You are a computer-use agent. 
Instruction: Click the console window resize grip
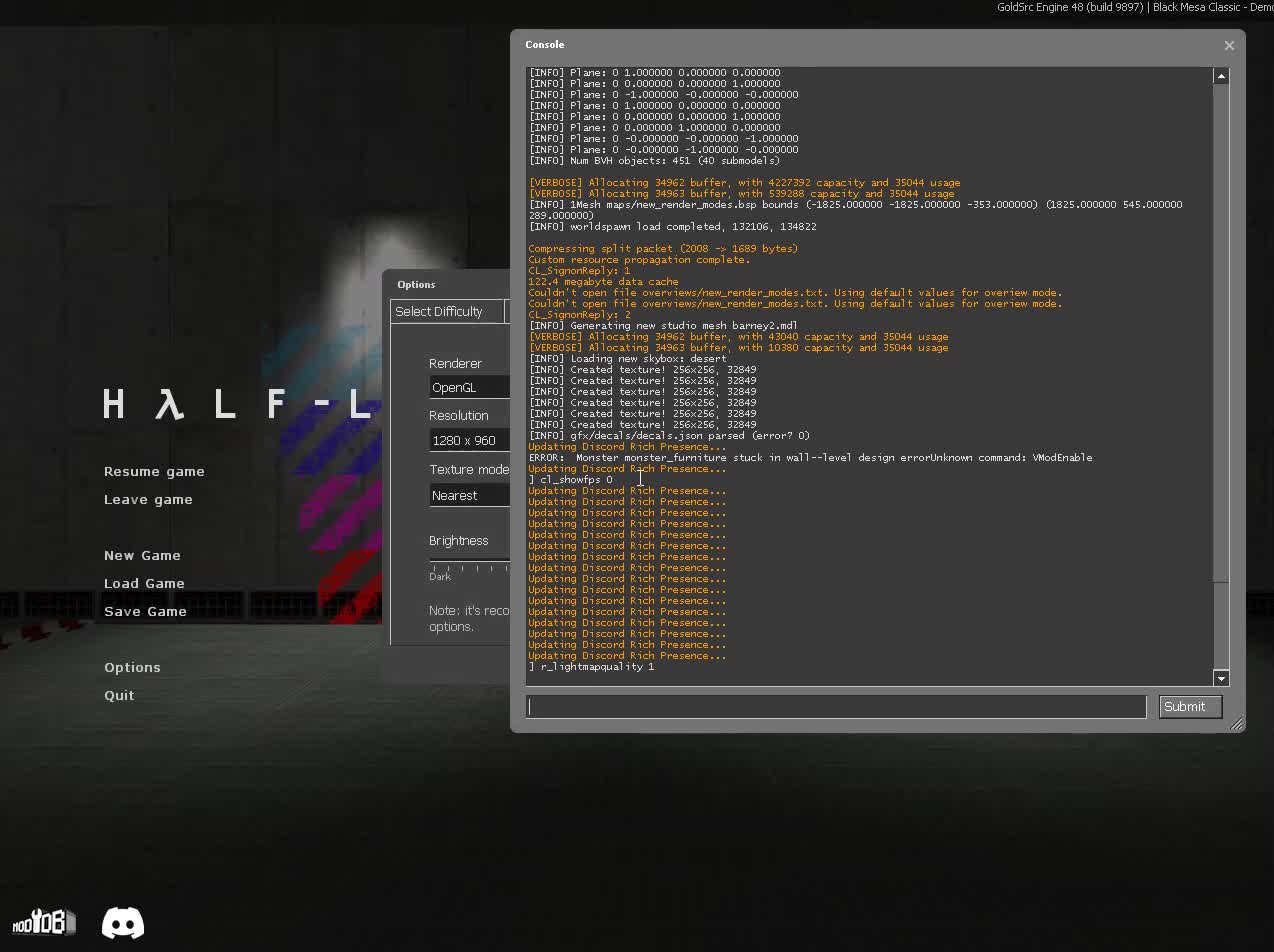coord(1237,724)
